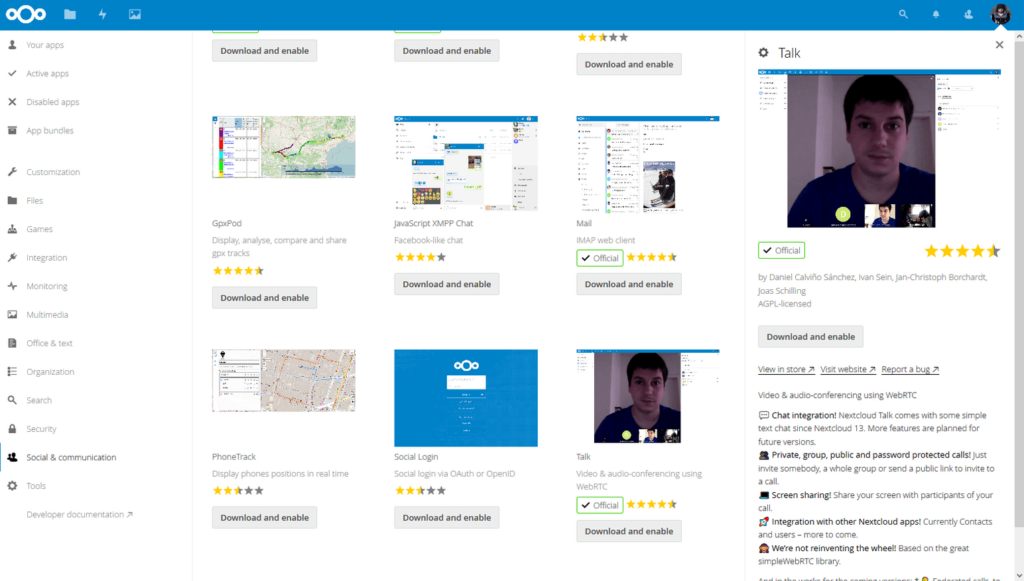Download and enable PhoneTrack
1024x581 pixels.
point(264,518)
